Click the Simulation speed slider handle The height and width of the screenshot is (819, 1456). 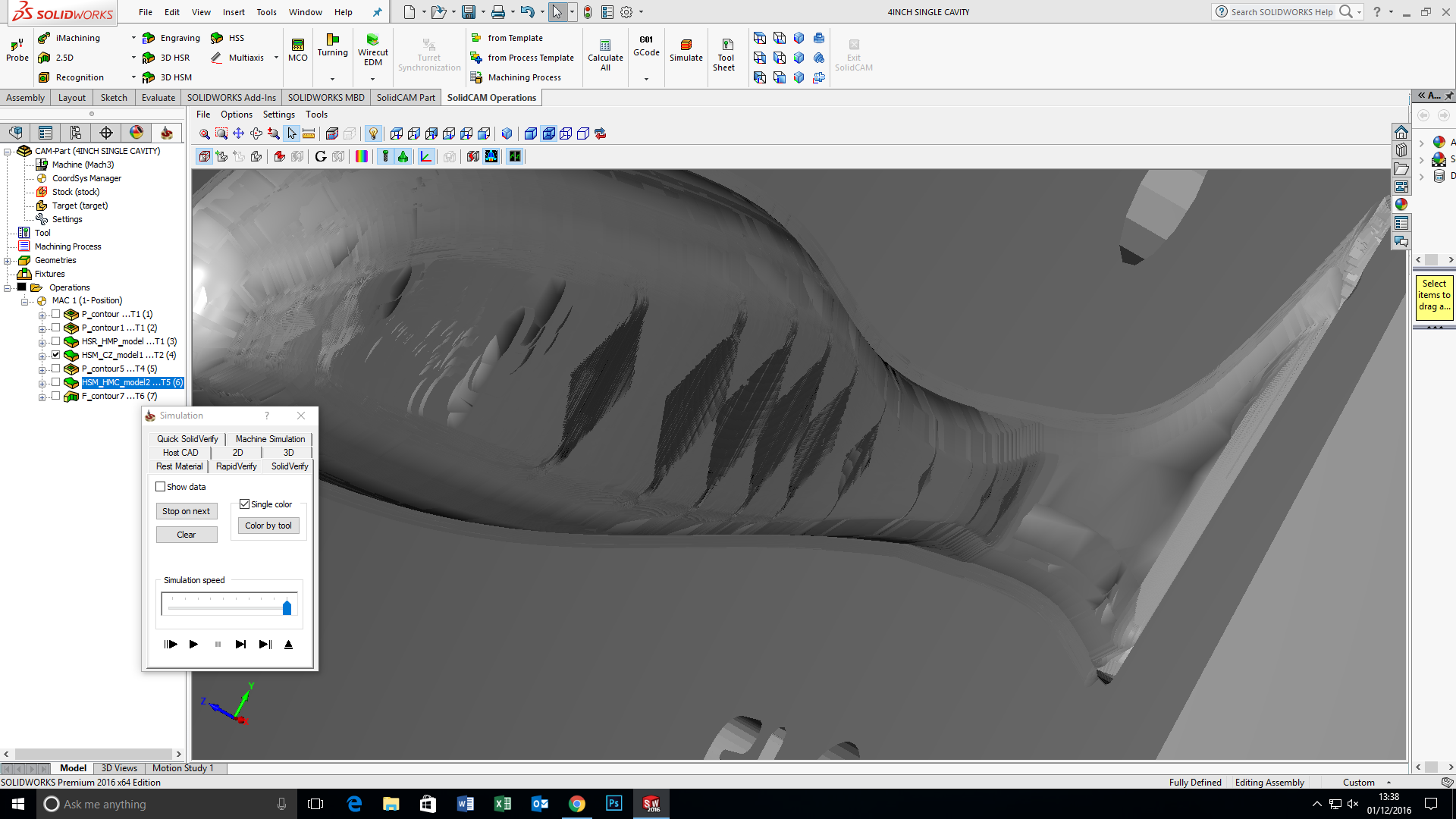(287, 607)
